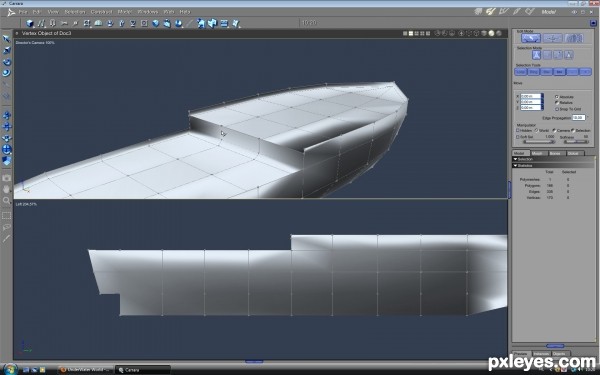Click the blue arrow-shaped tool in toolbar
Viewport: 600px width, 375px height.
200,23
